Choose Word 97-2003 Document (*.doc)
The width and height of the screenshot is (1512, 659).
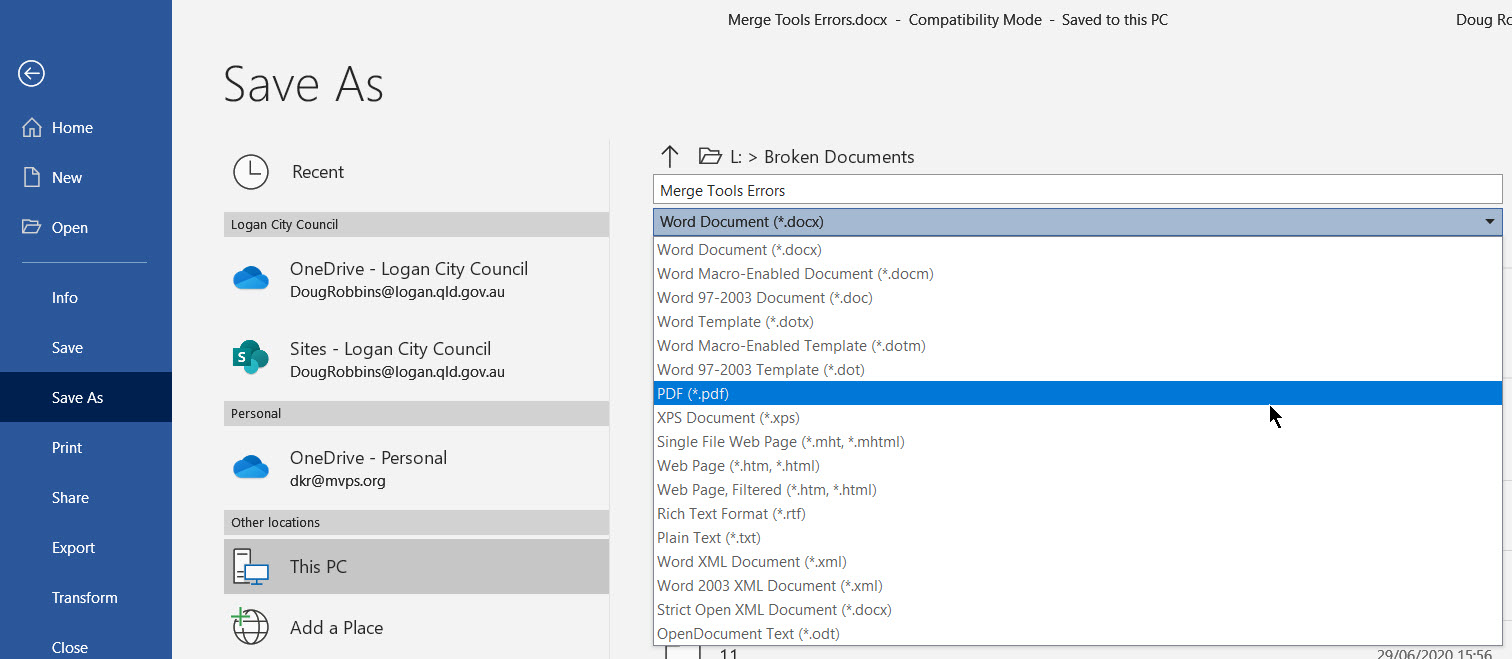point(1077,298)
